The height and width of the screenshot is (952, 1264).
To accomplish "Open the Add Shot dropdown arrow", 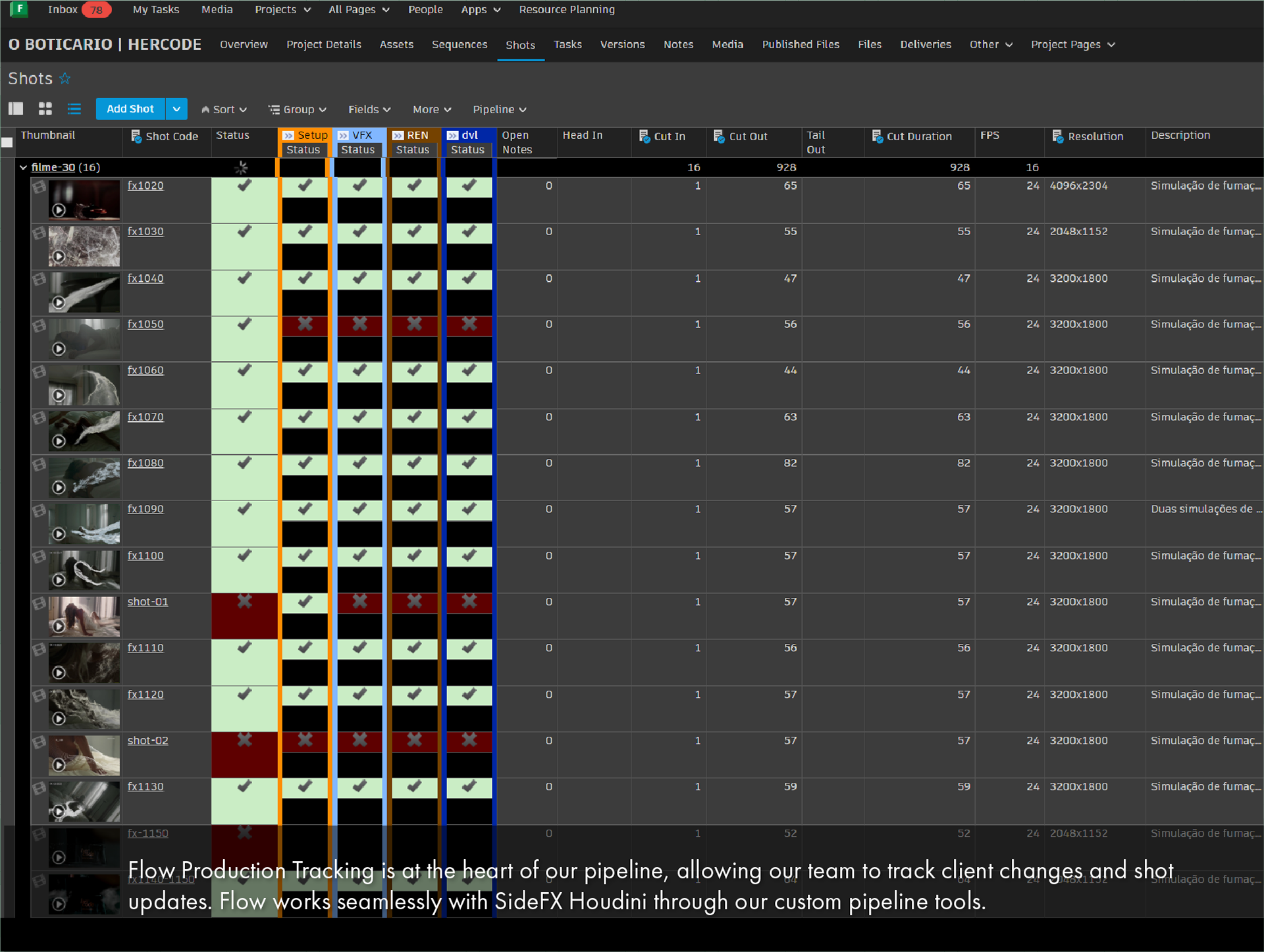I will point(176,109).
